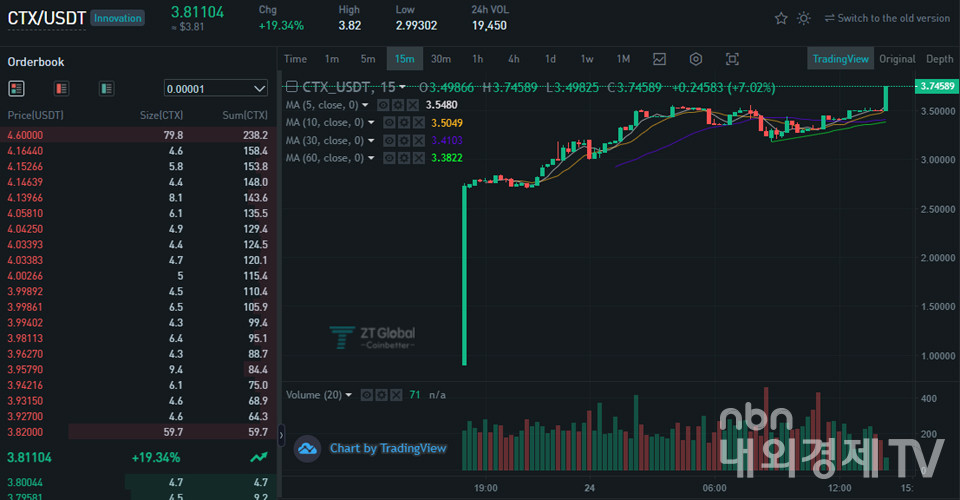Click the 3.81104 last price in orderbook
The image size is (960, 500).
tap(29, 457)
